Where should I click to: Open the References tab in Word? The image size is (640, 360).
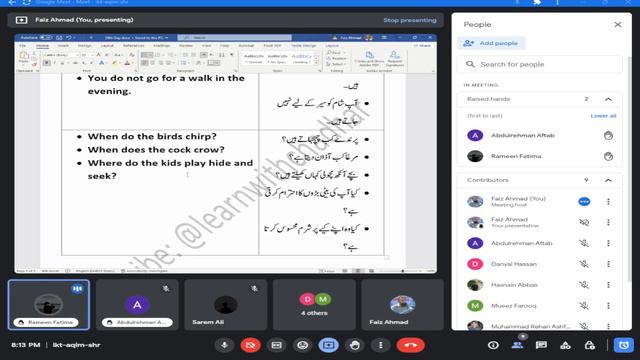133,46
